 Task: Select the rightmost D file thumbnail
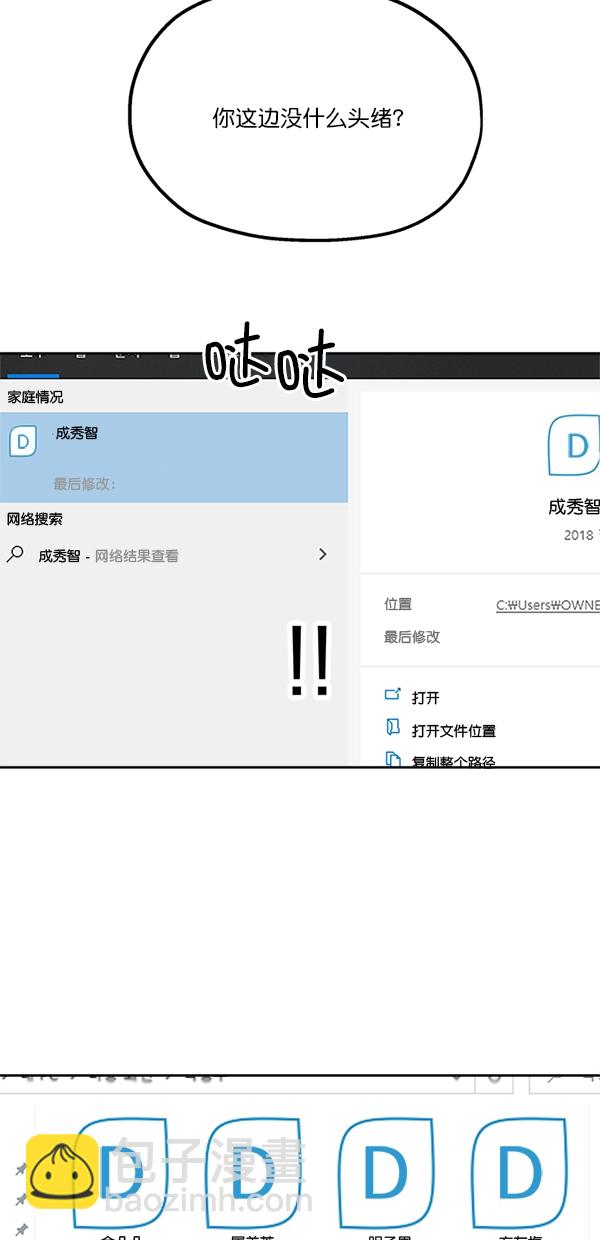coord(519,1172)
